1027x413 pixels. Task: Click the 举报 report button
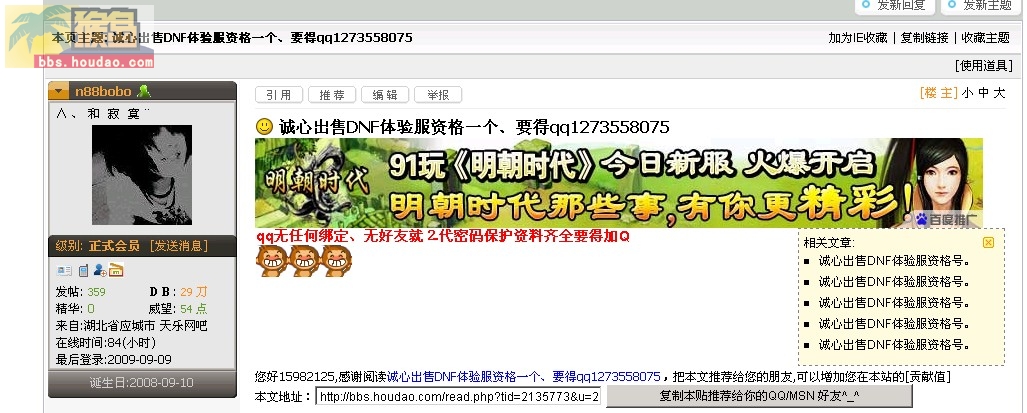click(438, 95)
